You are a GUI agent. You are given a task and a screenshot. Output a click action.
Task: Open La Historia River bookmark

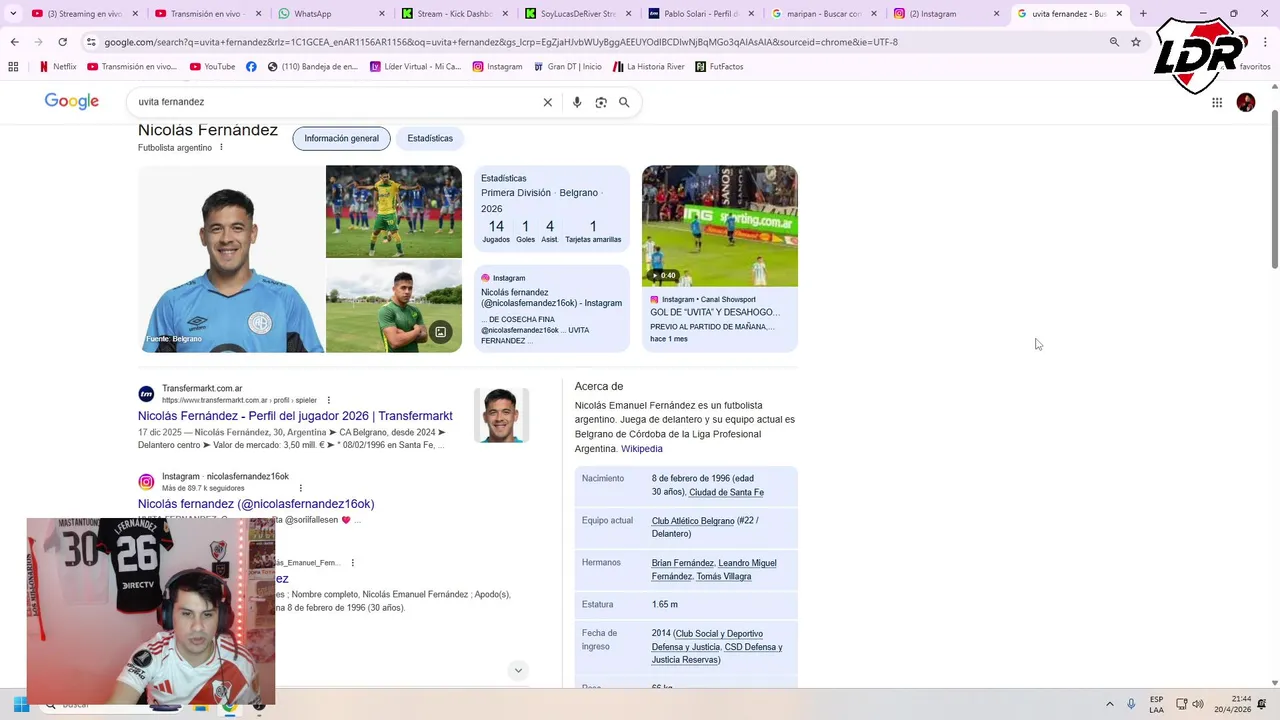point(648,67)
